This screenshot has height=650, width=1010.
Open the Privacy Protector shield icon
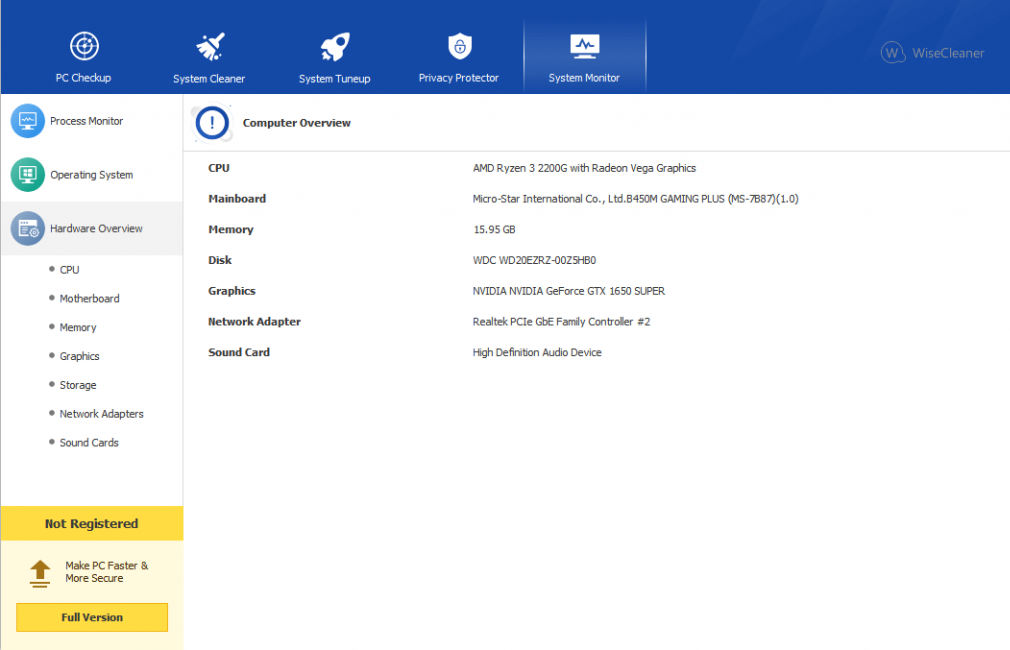[x=460, y=46]
